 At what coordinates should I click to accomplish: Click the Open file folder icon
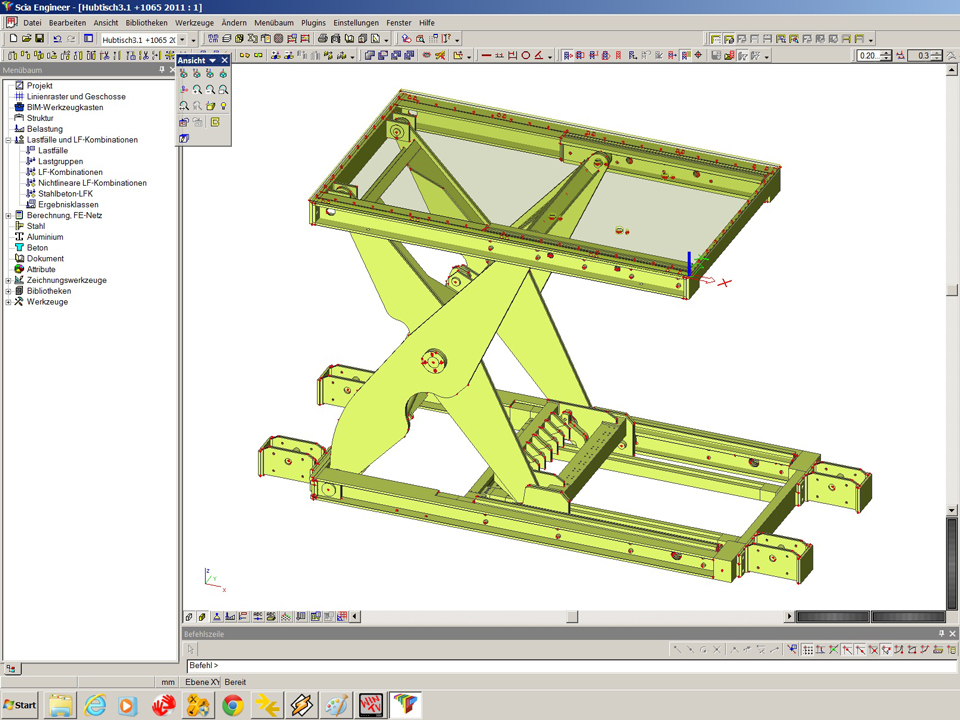pyautogui.click(x=26, y=39)
